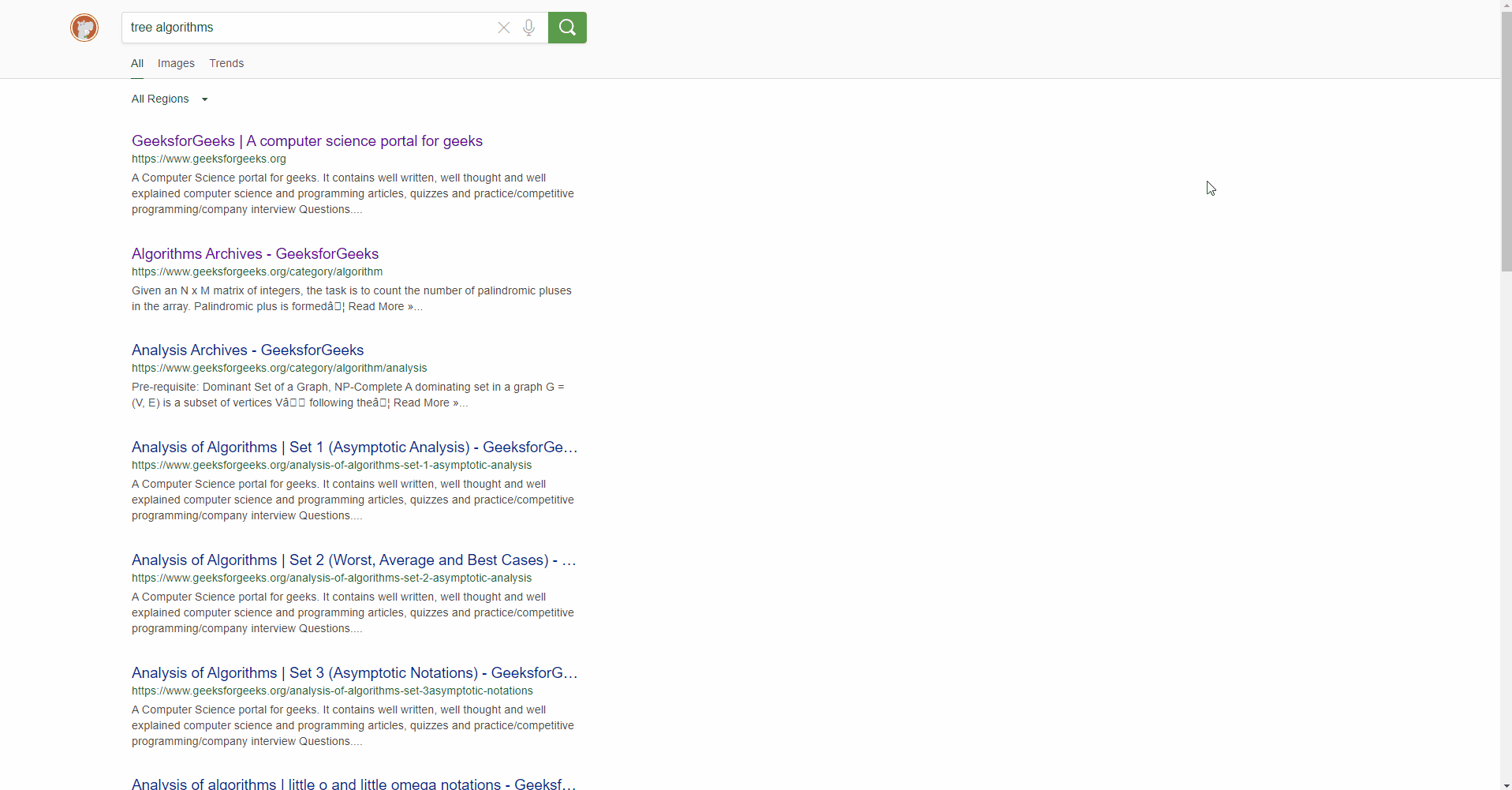Viewport: 1512px width, 790px height.
Task: Open 'Analysis of Algorithms | Set 2' result
Action: click(x=353, y=560)
